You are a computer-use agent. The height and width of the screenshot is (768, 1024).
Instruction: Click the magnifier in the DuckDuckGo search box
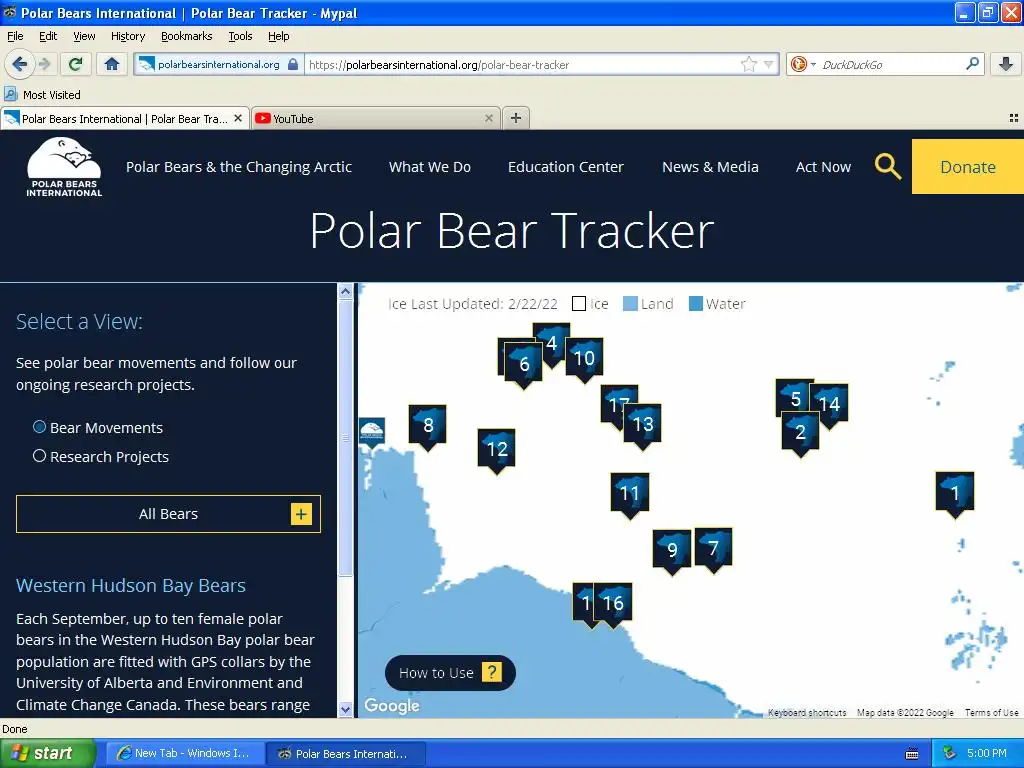coord(972,64)
